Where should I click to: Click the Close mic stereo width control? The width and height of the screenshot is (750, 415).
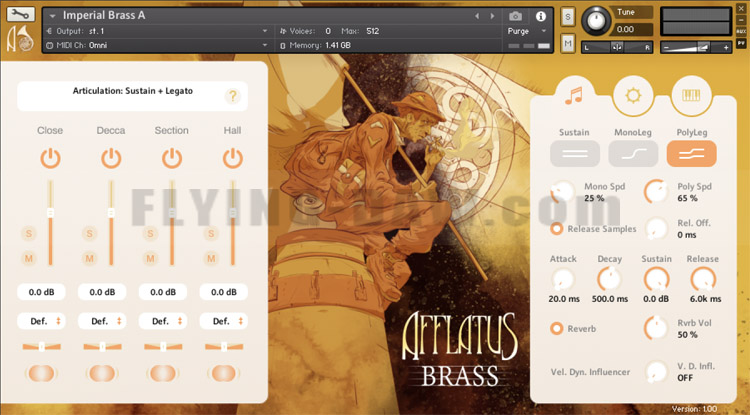pyautogui.click(x=42, y=373)
